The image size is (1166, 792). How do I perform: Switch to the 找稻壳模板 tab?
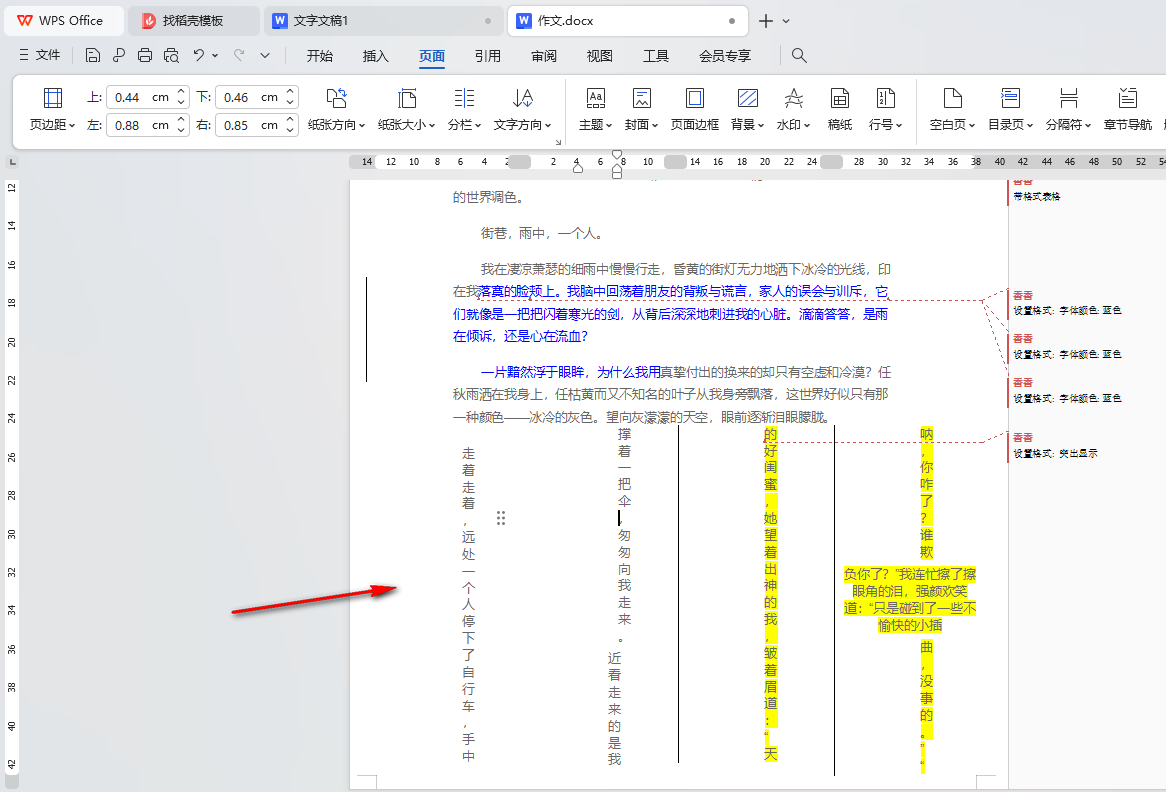pos(194,21)
